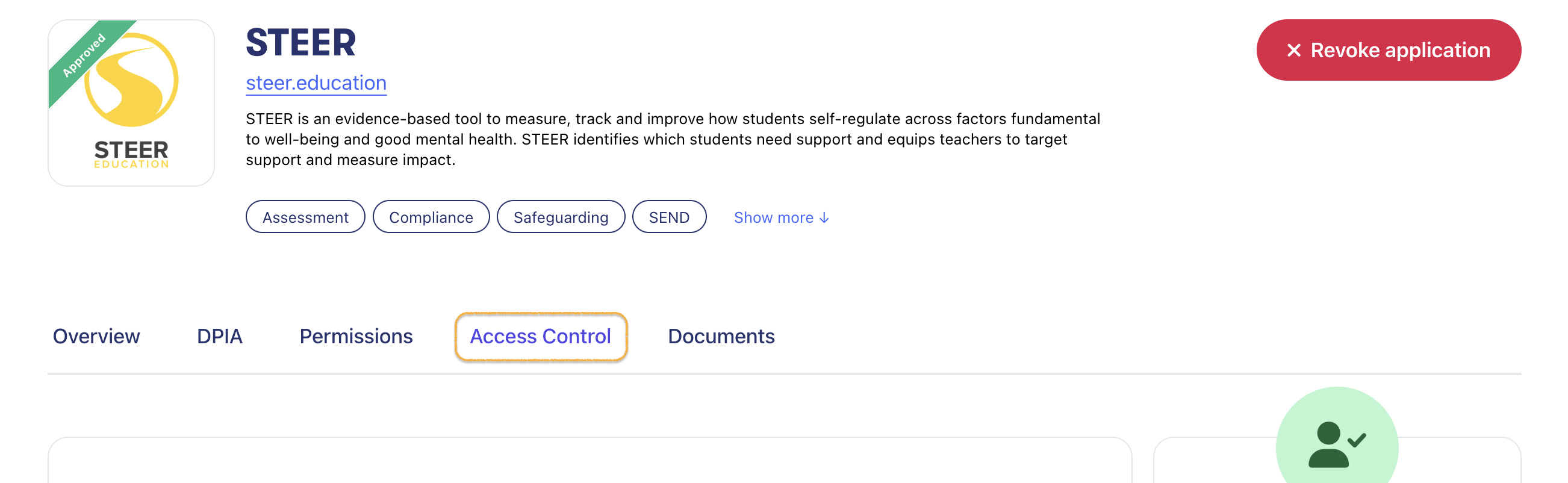
Task: Select the Safeguarding tag
Action: (x=561, y=217)
